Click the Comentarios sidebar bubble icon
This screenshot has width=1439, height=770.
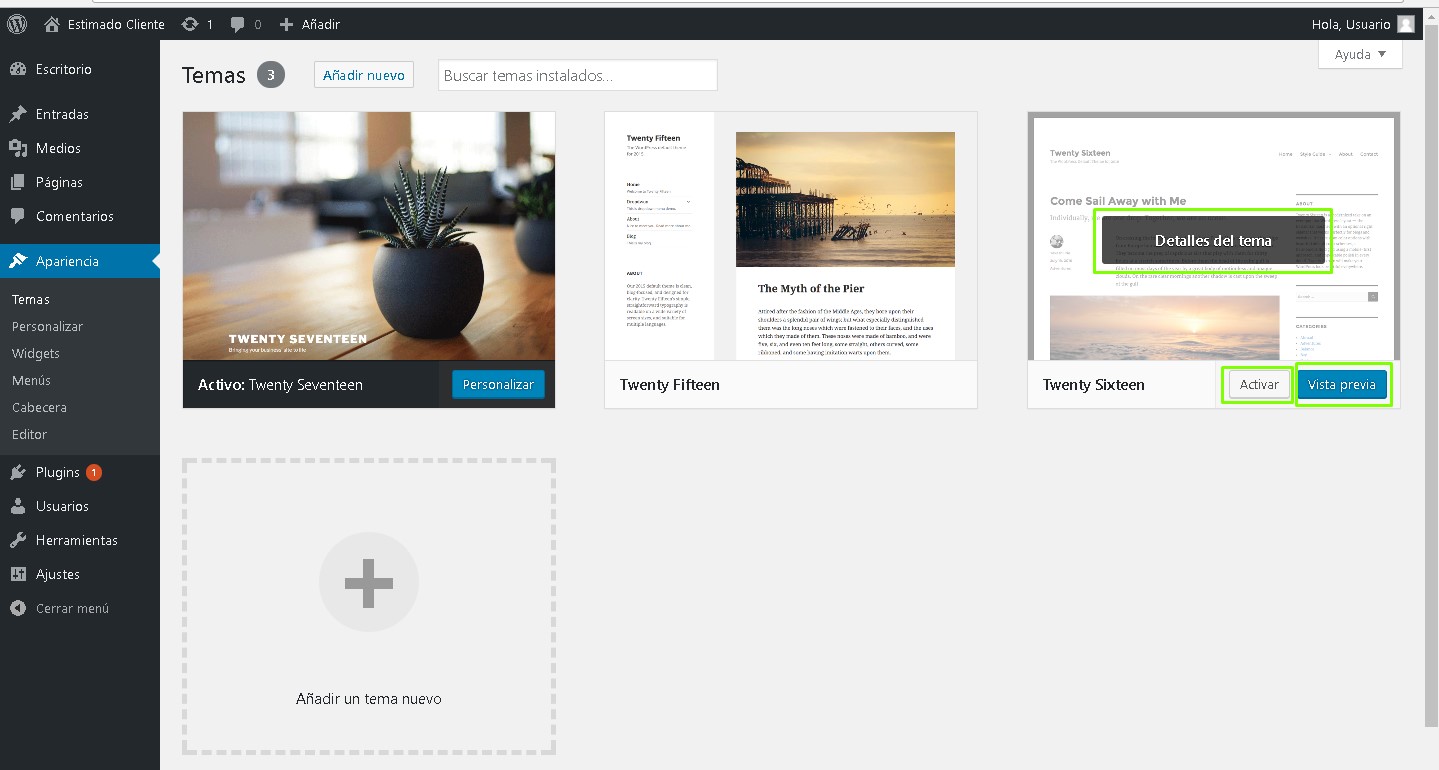(18, 216)
